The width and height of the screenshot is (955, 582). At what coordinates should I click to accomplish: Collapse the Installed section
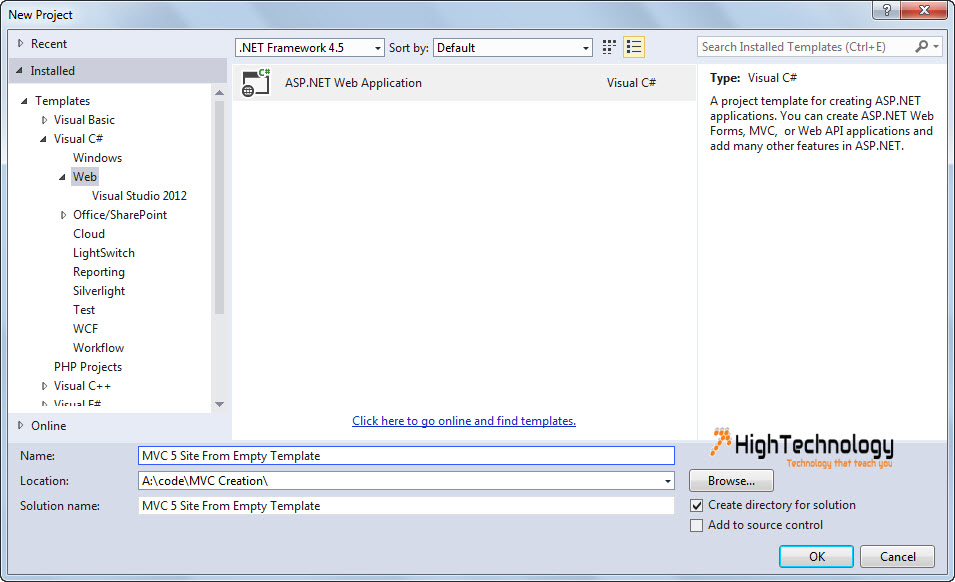tap(20, 71)
